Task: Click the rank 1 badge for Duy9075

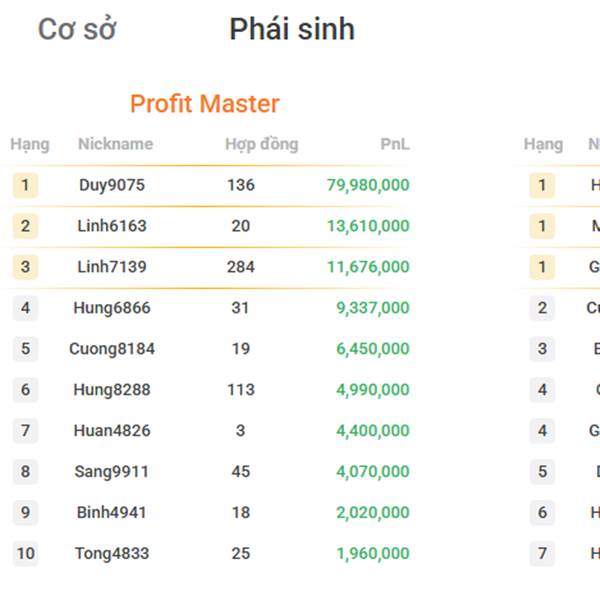Action: tap(25, 185)
